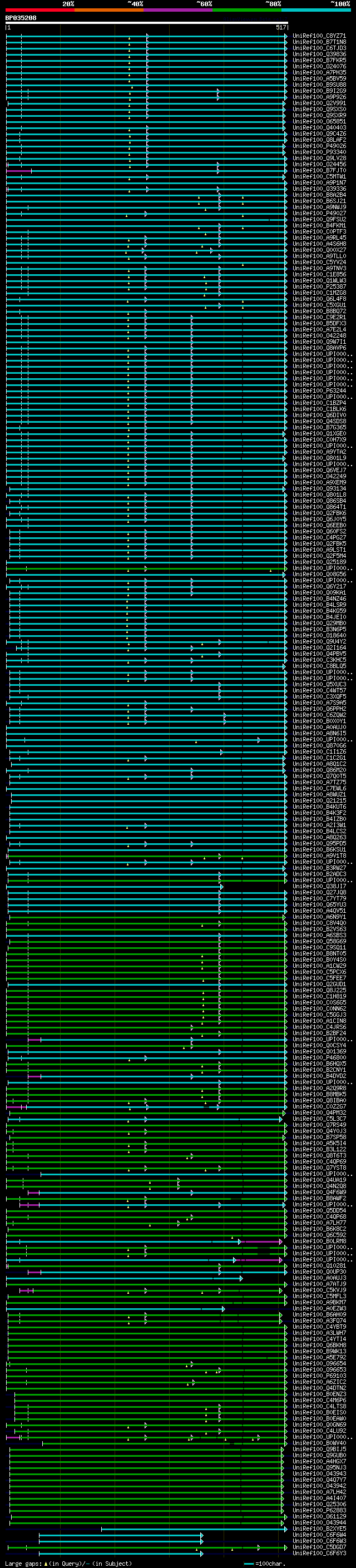This screenshot has height=1568, width=356.
Task: Select hit label UniRef100_Q58G69
Action: (319, 941)
